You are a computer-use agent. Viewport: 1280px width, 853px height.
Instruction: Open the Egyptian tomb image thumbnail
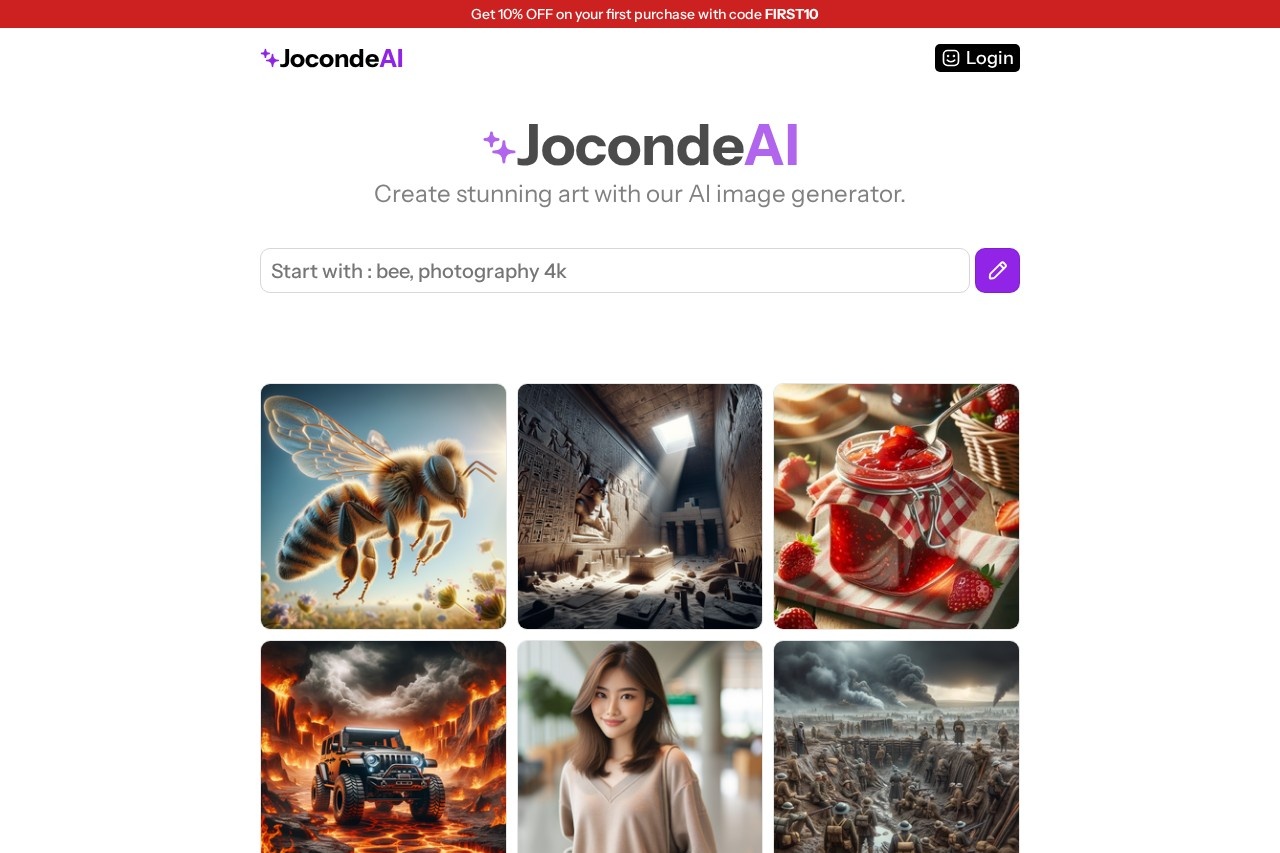(640, 506)
